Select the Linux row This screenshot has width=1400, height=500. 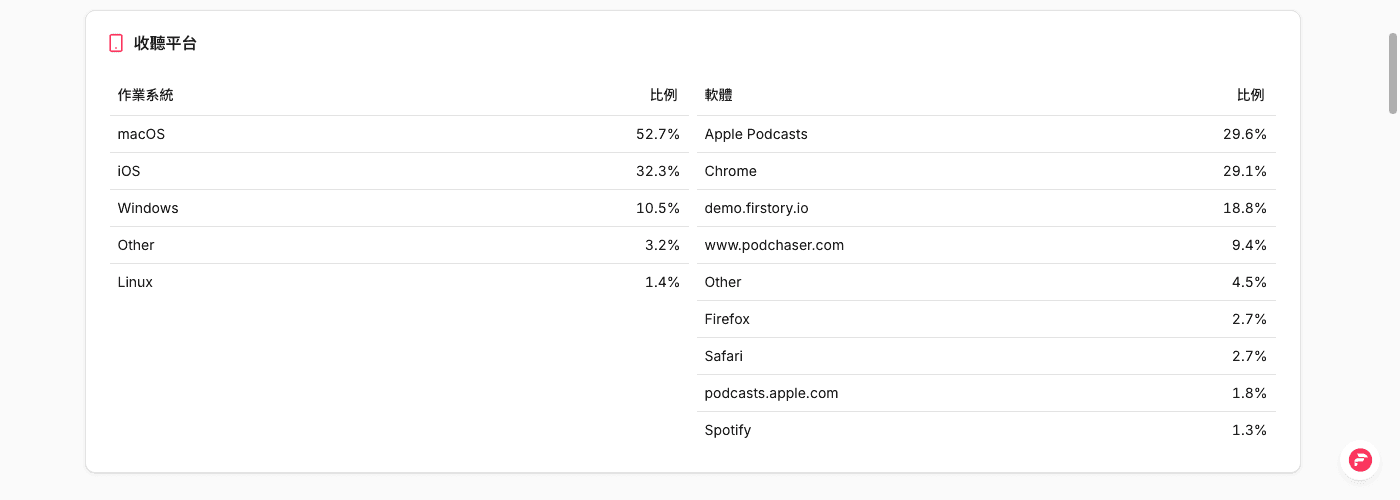click(399, 282)
